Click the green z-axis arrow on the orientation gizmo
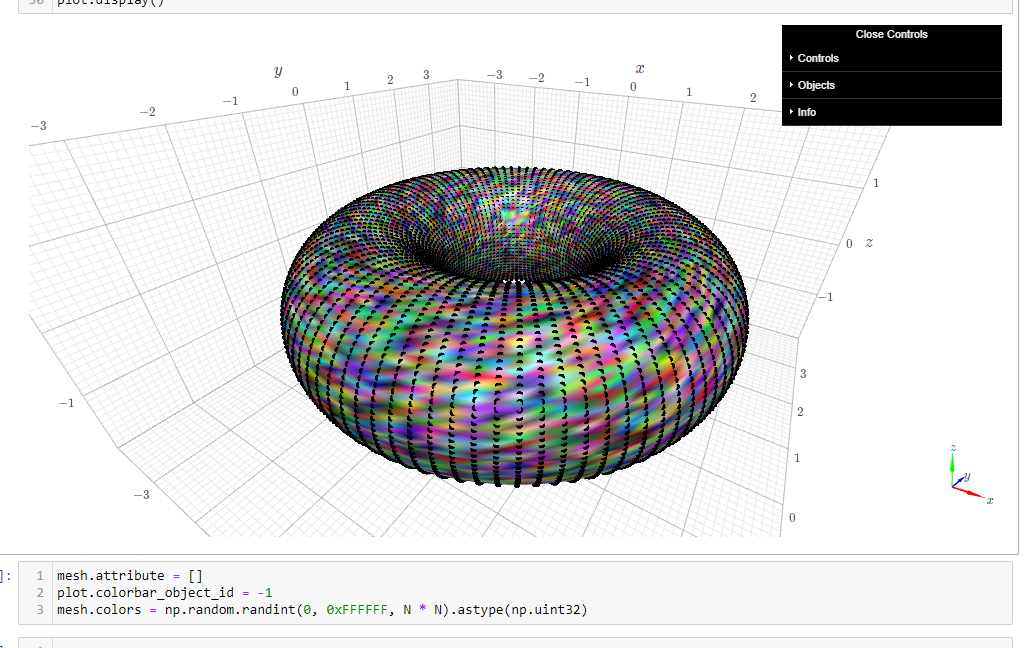 pos(952,463)
